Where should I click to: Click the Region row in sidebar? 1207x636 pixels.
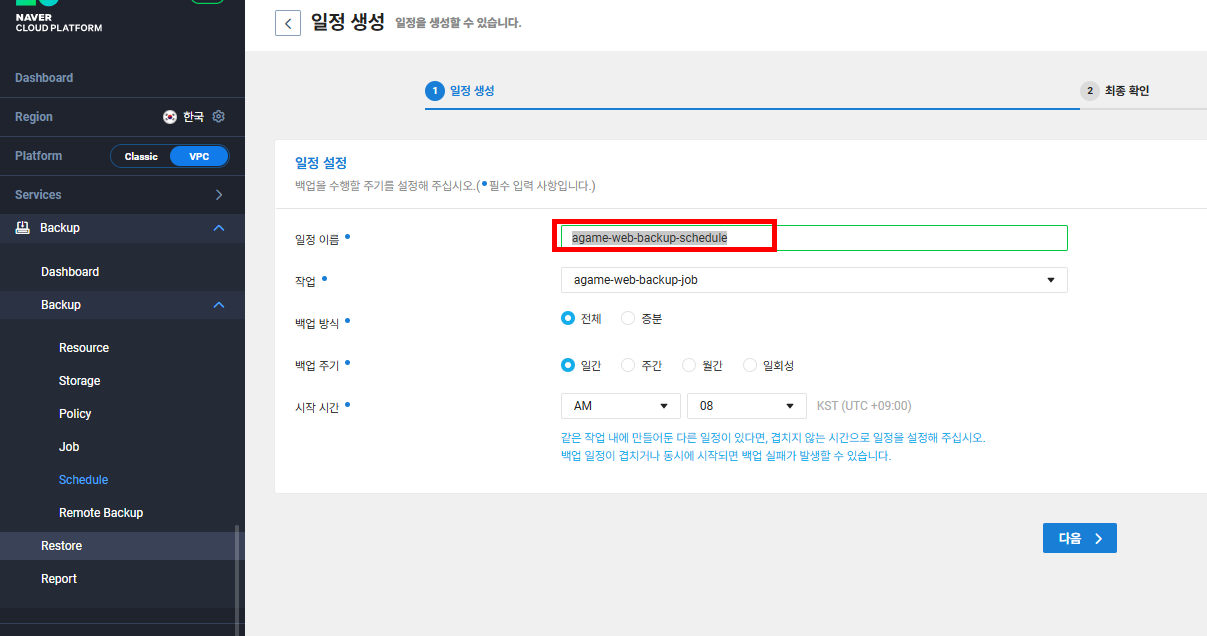pyautogui.click(x=122, y=117)
